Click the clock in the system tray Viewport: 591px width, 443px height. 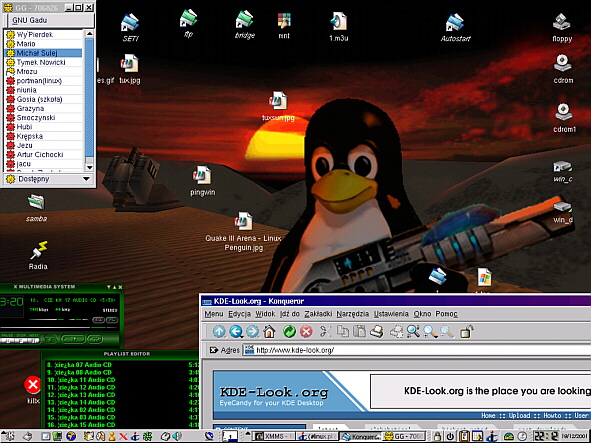(546, 436)
